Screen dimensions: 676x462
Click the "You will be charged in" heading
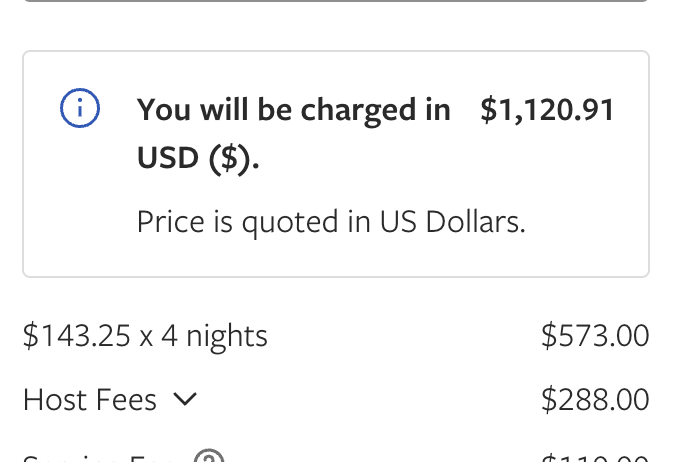pyautogui.click(x=293, y=110)
